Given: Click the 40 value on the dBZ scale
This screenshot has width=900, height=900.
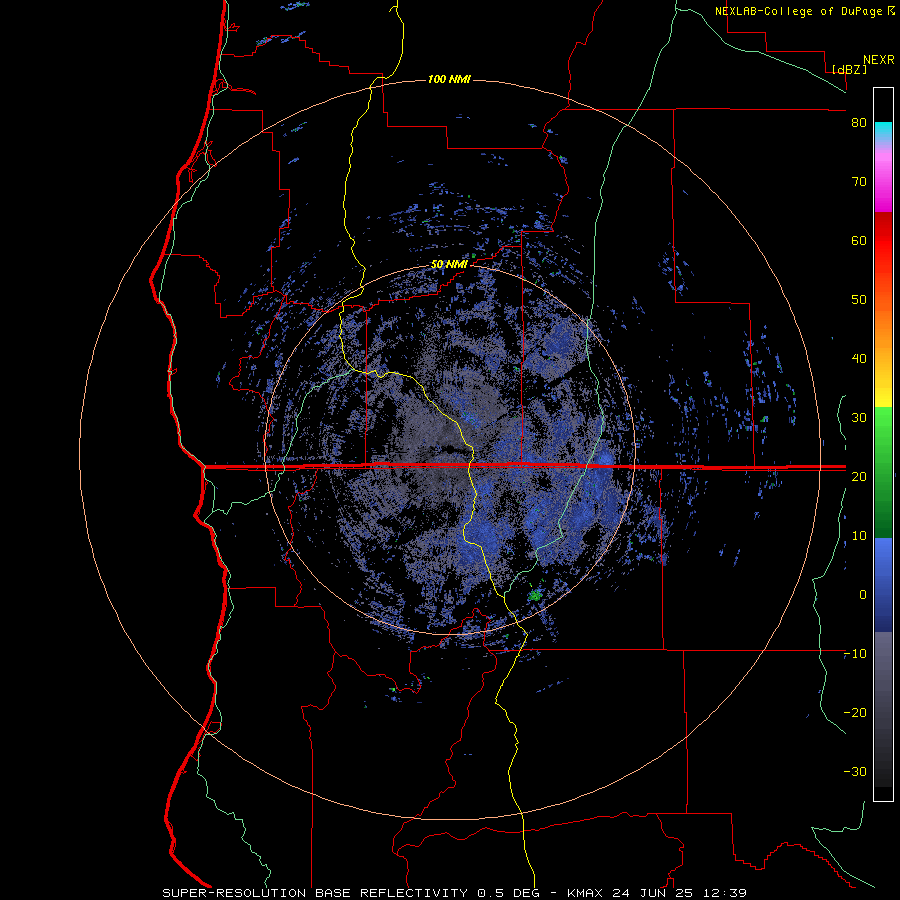Looking at the screenshot, I should click(859, 359).
